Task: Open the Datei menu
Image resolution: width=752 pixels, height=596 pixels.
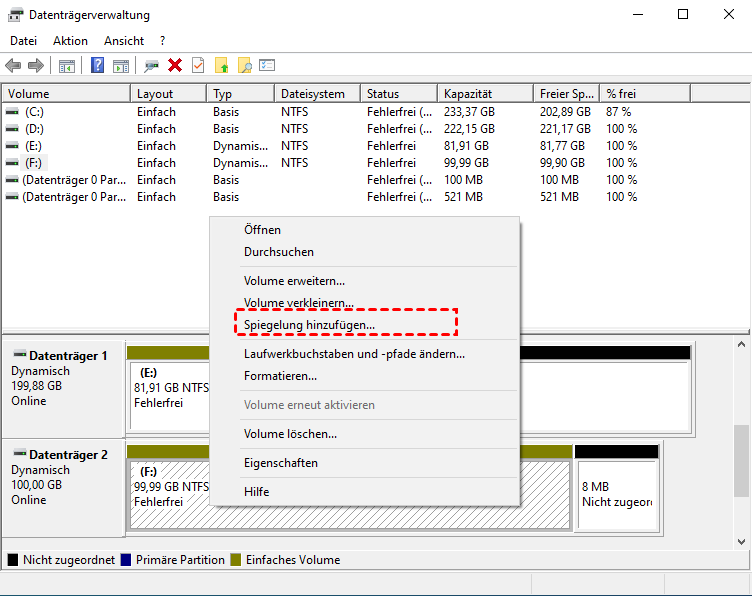Action: pos(24,41)
